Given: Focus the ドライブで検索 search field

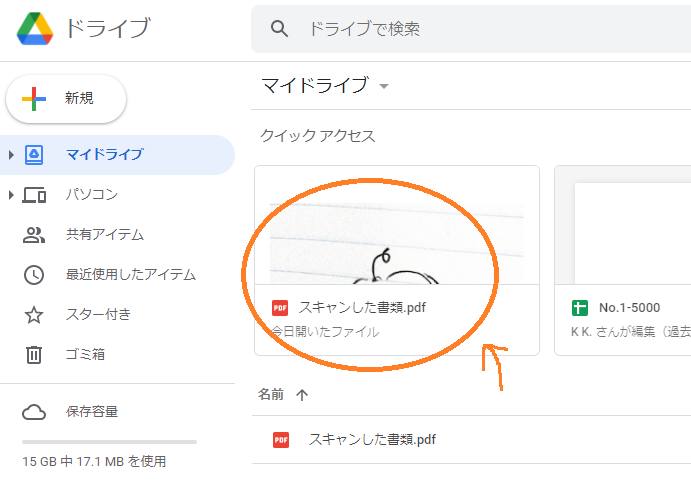Looking at the screenshot, I should tap(471, 29).
